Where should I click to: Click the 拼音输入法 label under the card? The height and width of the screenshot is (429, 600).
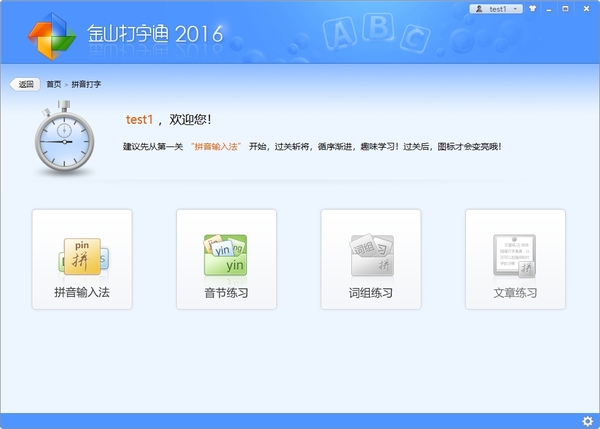(82, 293)
